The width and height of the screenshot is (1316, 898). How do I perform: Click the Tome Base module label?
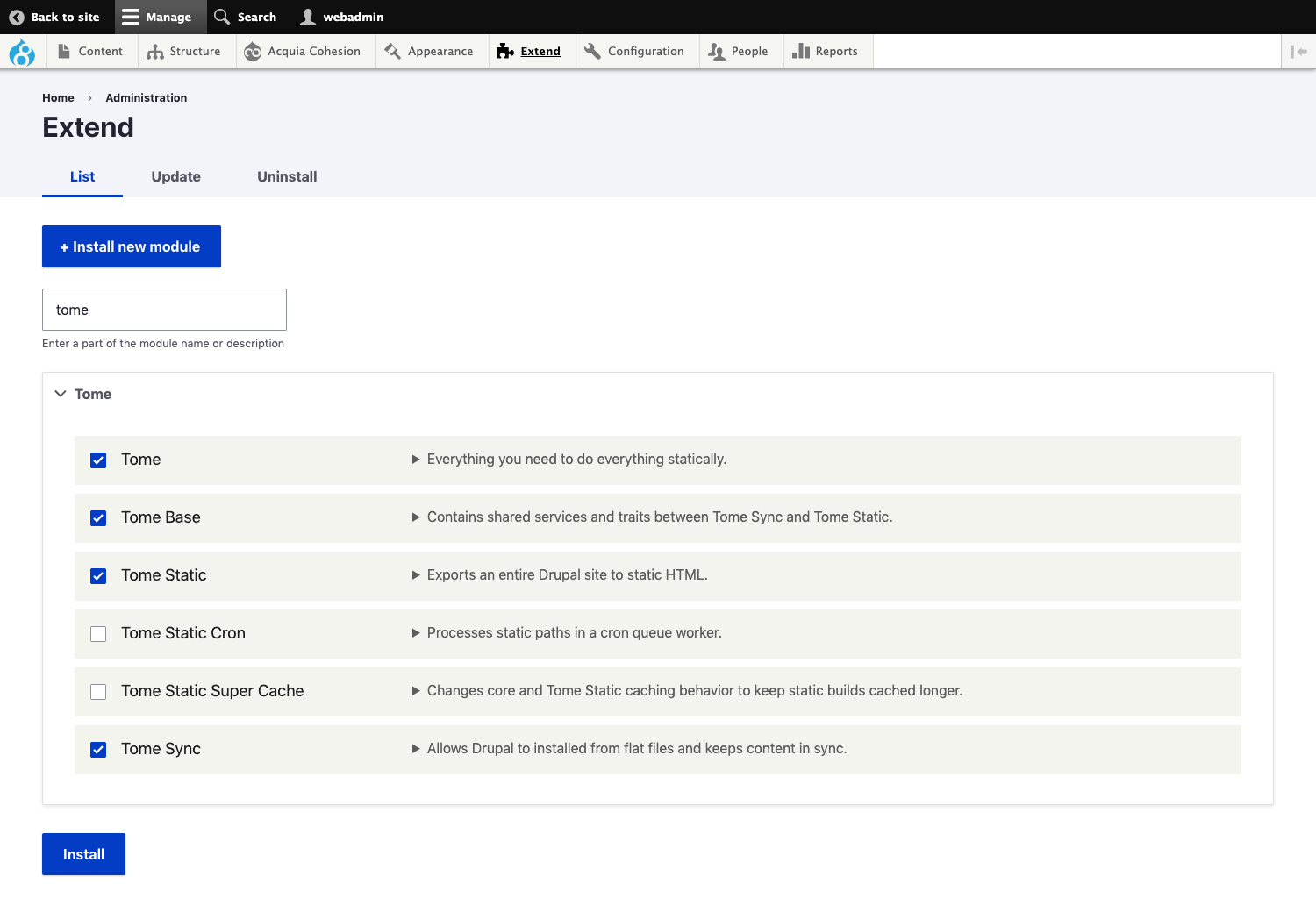161,517
